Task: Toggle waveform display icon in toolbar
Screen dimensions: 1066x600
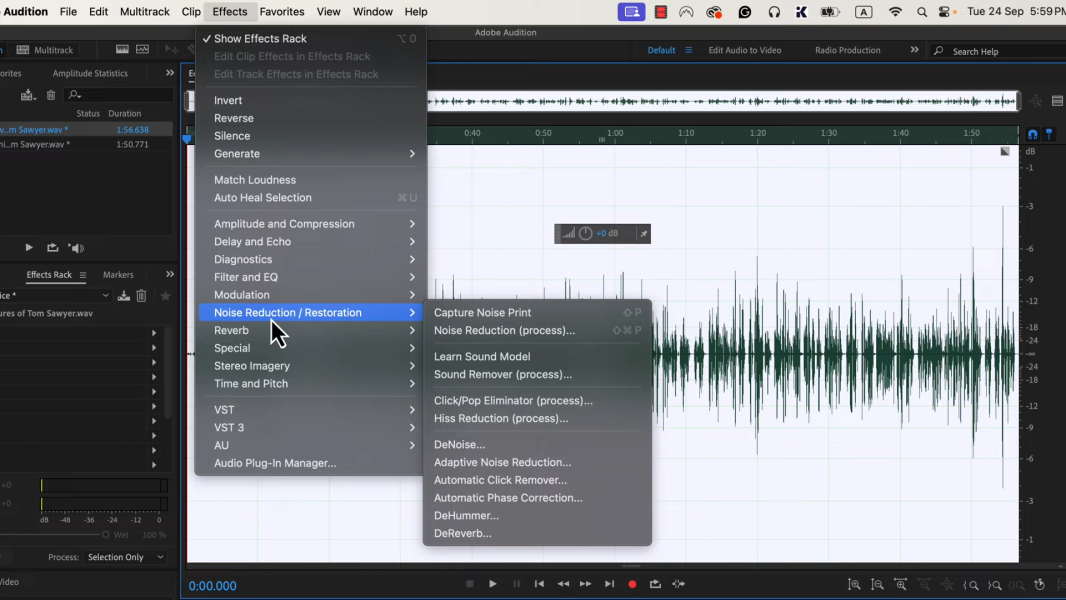Action: (122, 50)
